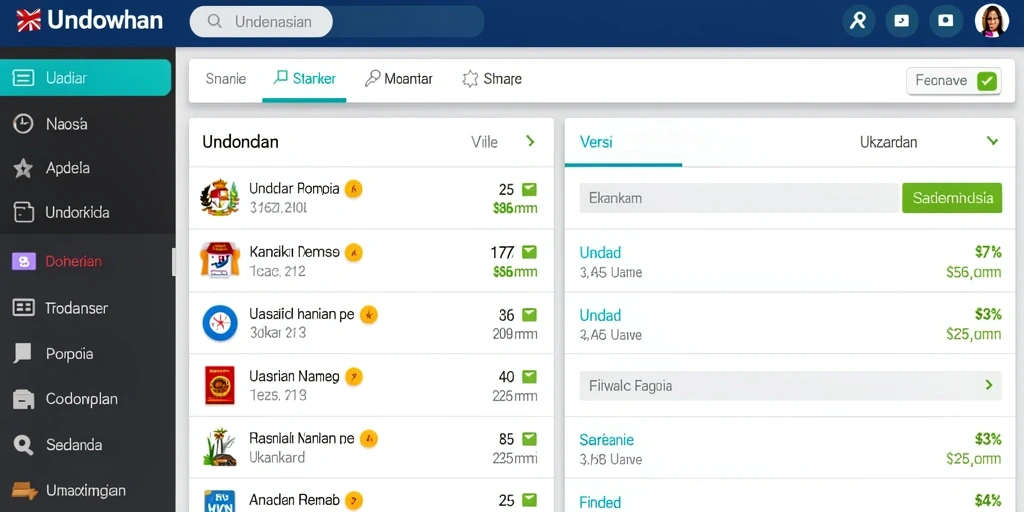Switch to the Moantar tab

click(398, 79)
